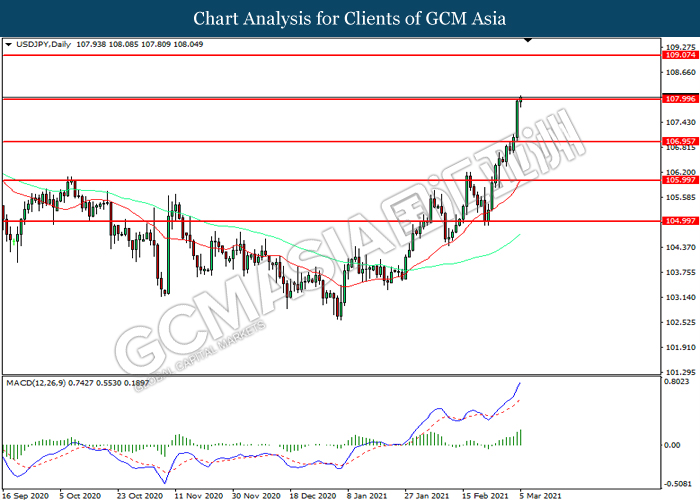Click the 107.430 axis price value
Viewport: 700px width, 500px height.
[x=680, y=122]
